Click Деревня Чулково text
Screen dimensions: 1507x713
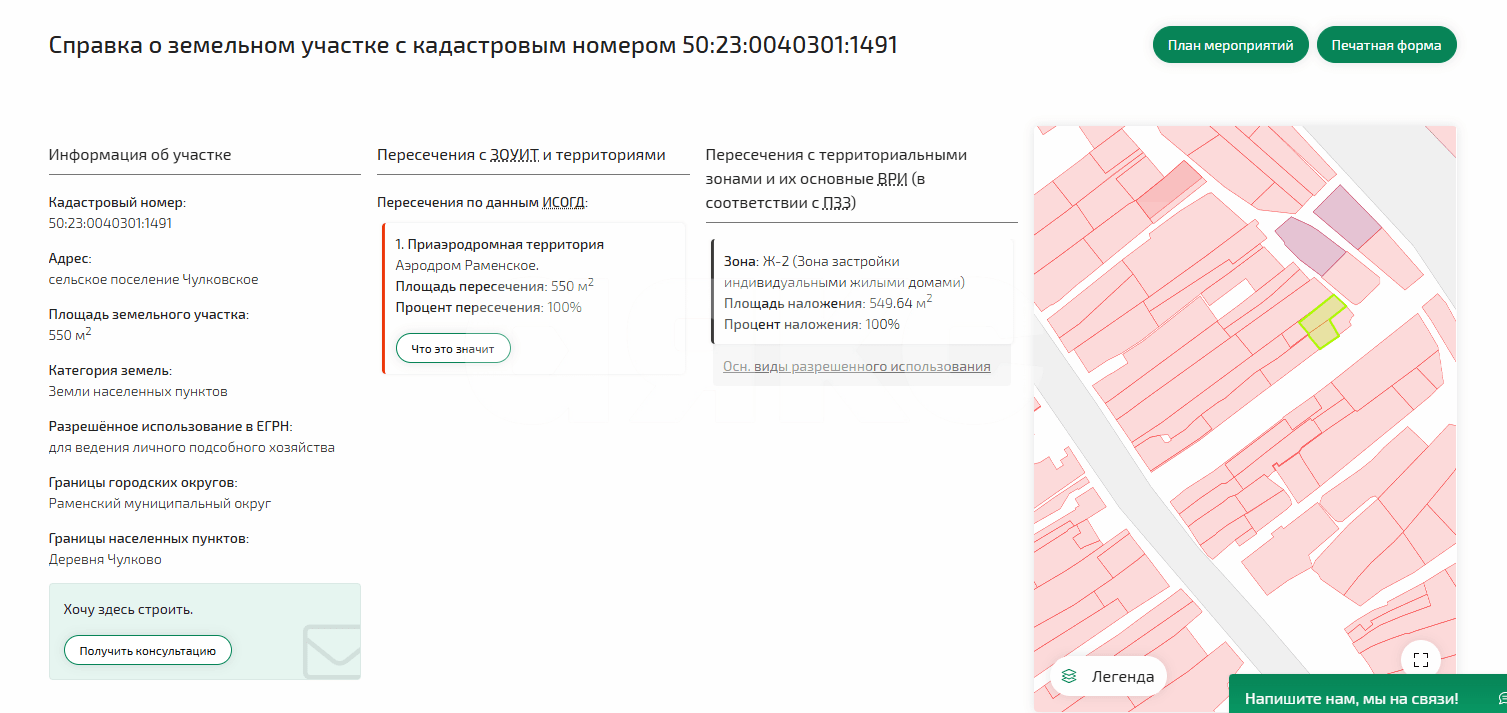105,559
